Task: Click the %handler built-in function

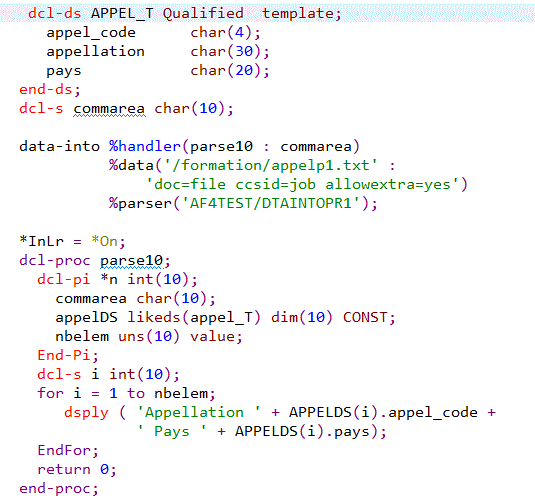Action: 145,147
